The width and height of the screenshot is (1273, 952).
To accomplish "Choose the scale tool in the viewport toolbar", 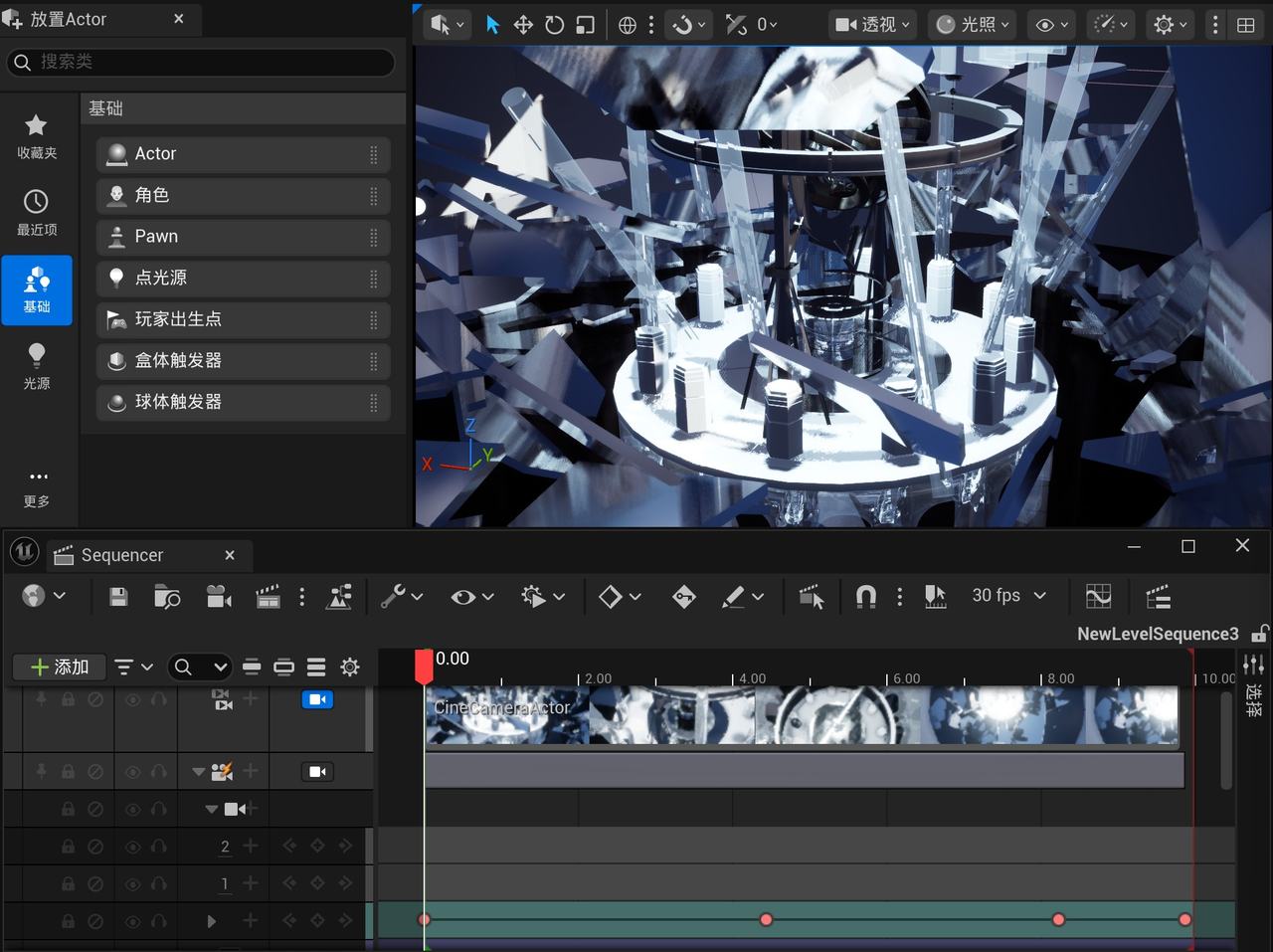I will [x=586, y=25].
